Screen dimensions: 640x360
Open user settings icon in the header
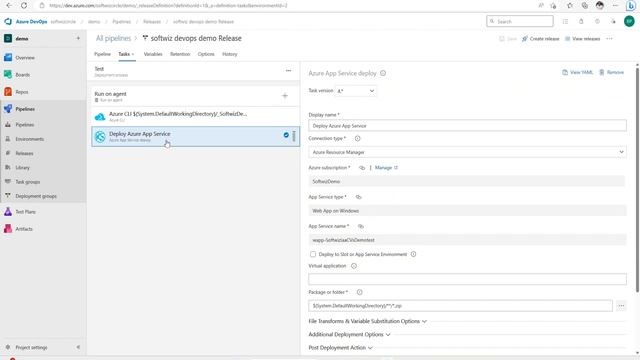[x=613, y=21]
